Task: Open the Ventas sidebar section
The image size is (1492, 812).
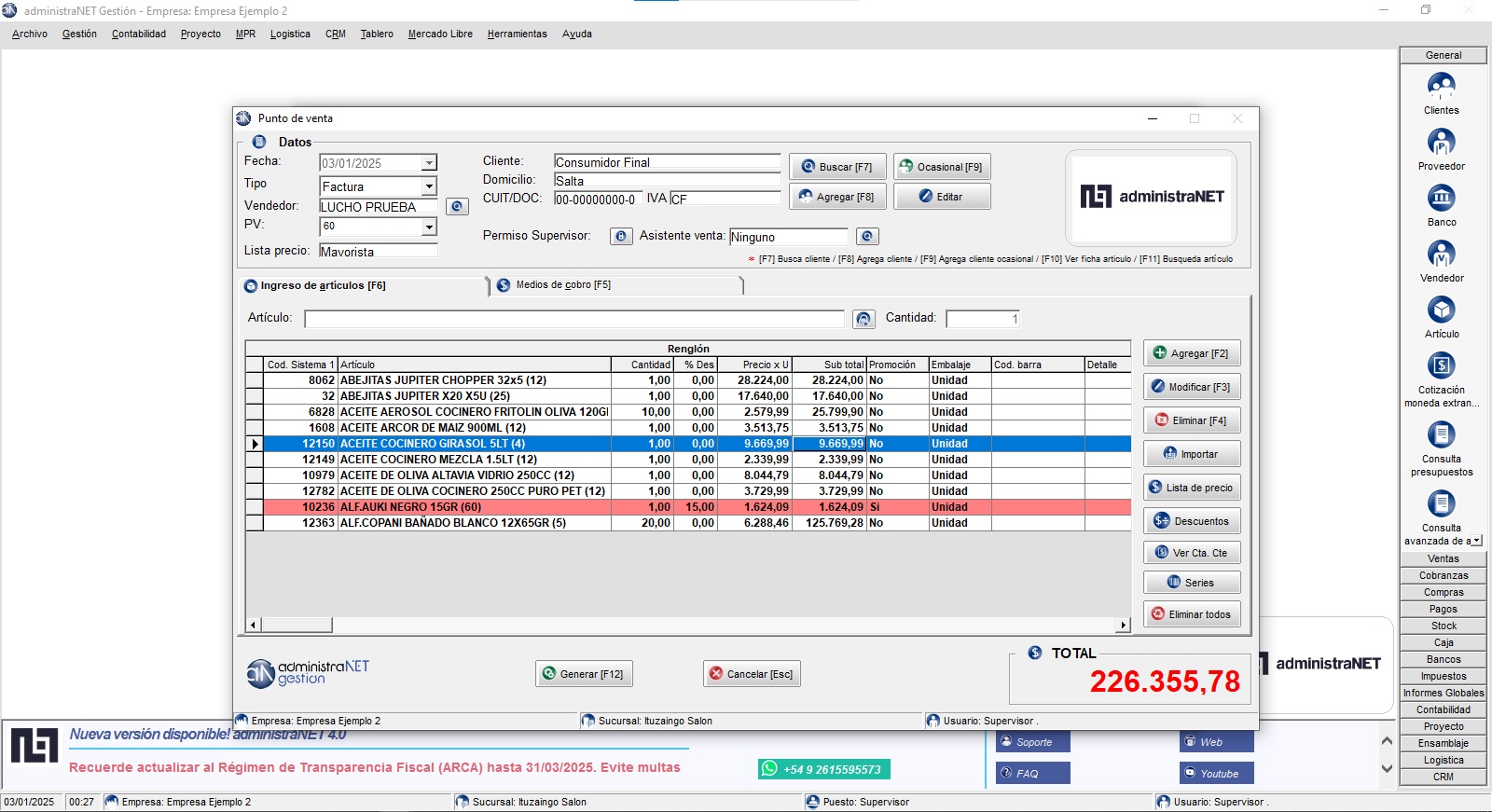Action: [1444, 558]
